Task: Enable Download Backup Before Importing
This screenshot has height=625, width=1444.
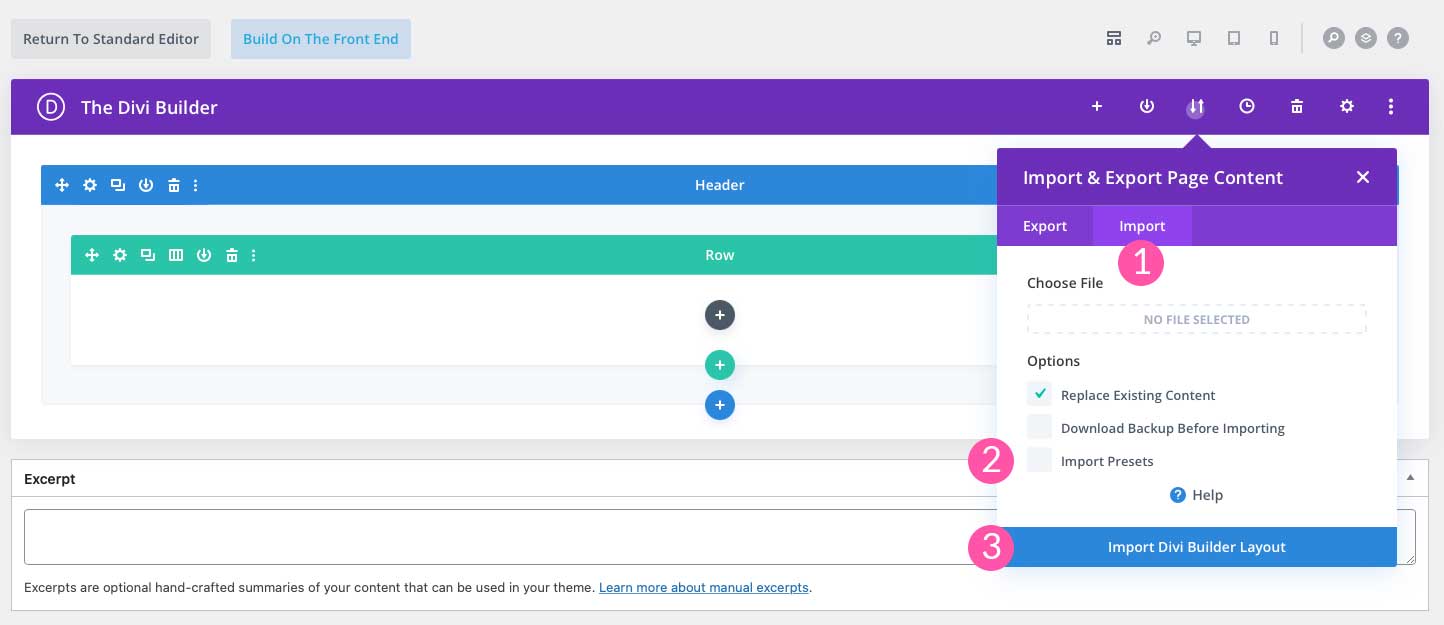Action: [1039, 427]
